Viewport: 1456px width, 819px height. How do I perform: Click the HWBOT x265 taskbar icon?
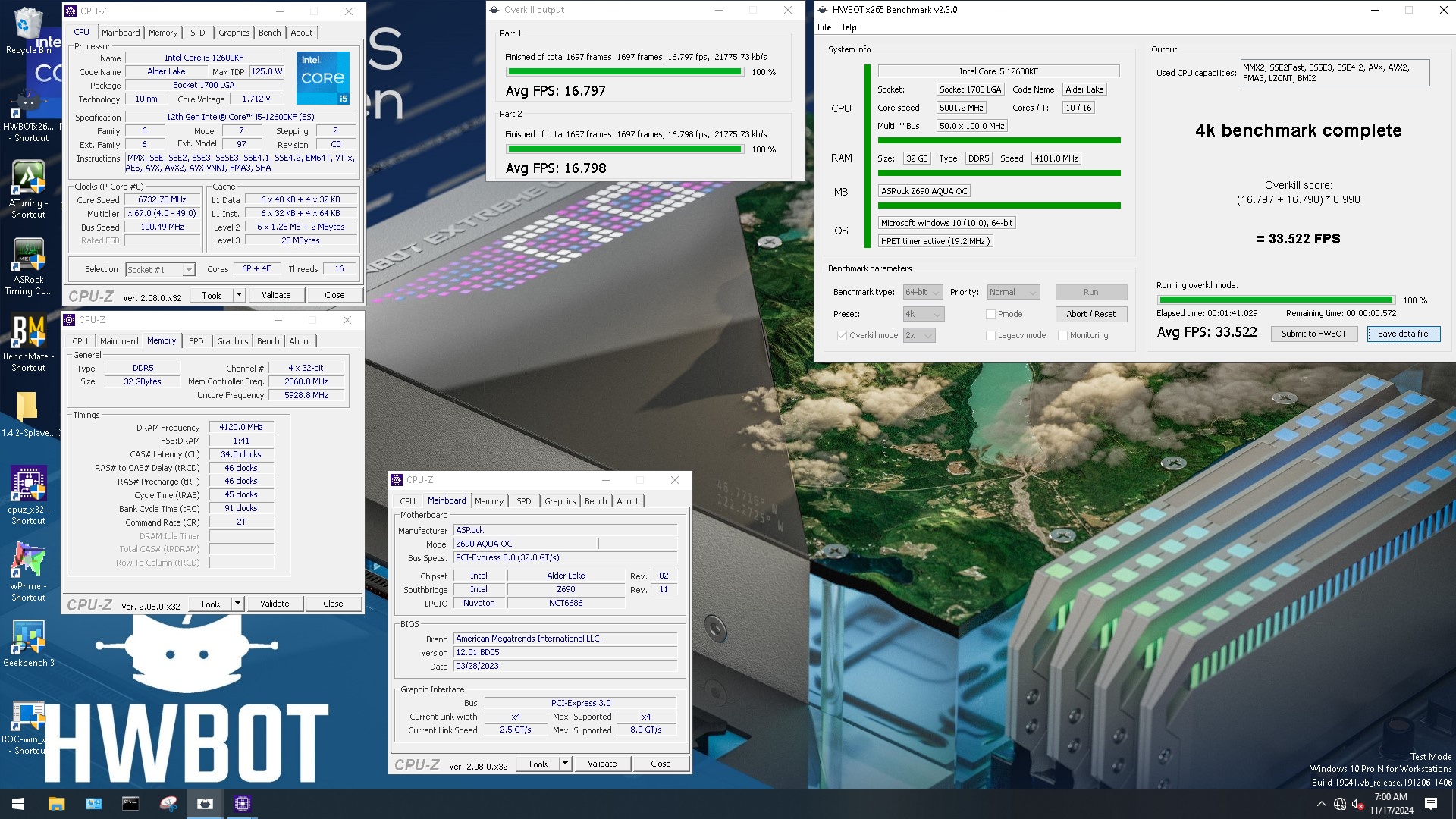[205, 804]
